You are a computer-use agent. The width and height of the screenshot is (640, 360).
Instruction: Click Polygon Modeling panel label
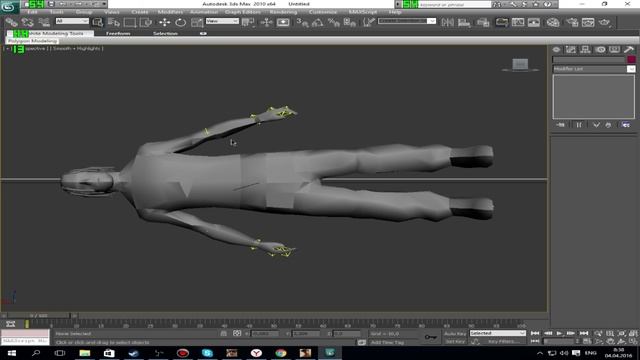click(x=32, y=41)
